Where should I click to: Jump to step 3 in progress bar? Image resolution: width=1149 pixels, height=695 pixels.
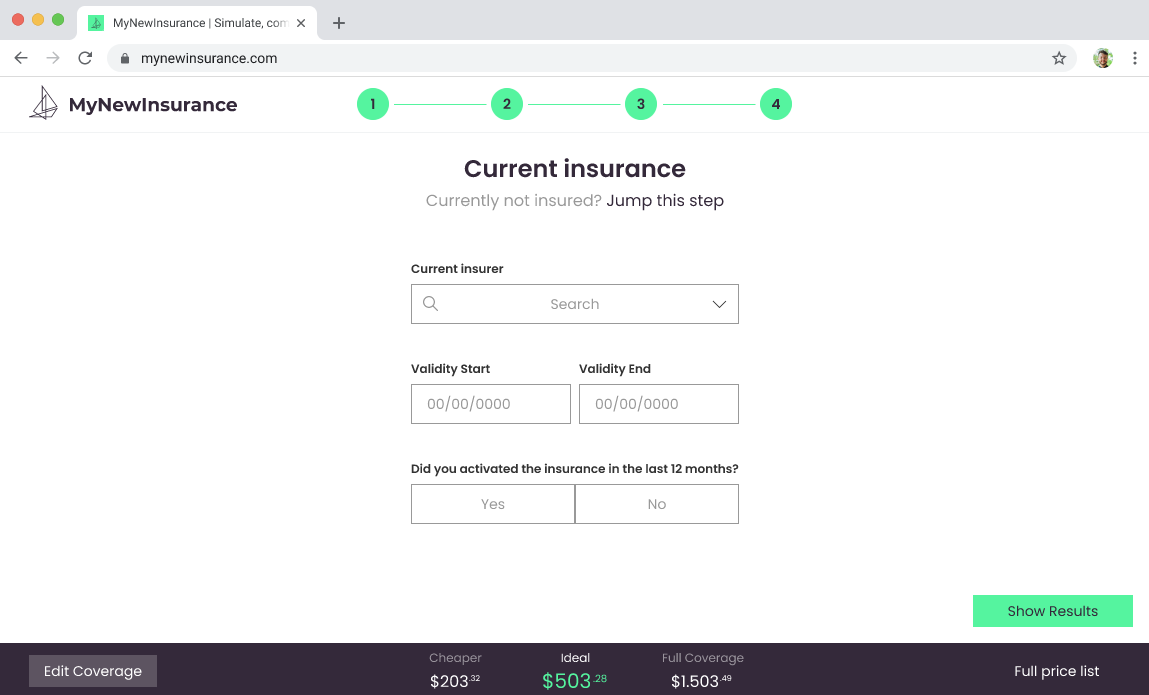click(x=640, y=104)
